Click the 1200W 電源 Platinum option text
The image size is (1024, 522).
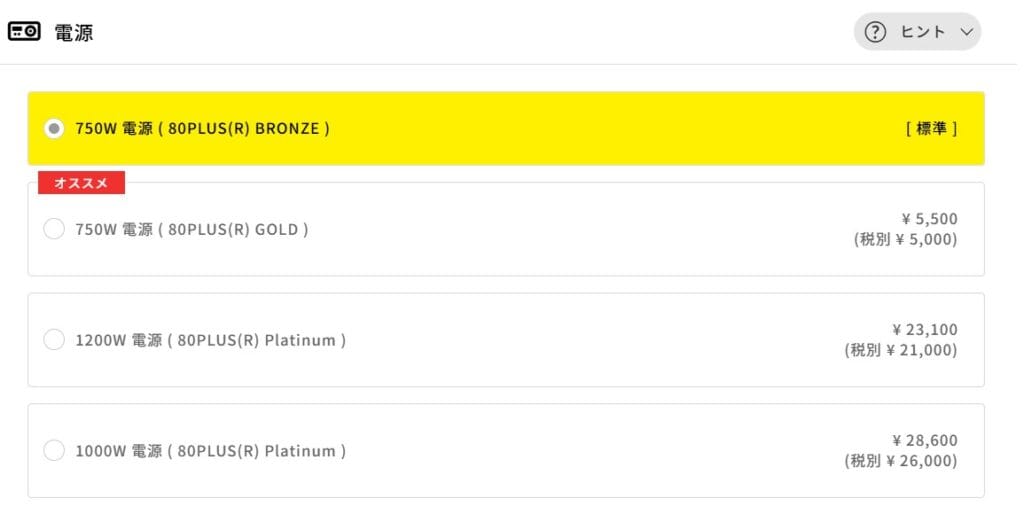coord(210,340)
